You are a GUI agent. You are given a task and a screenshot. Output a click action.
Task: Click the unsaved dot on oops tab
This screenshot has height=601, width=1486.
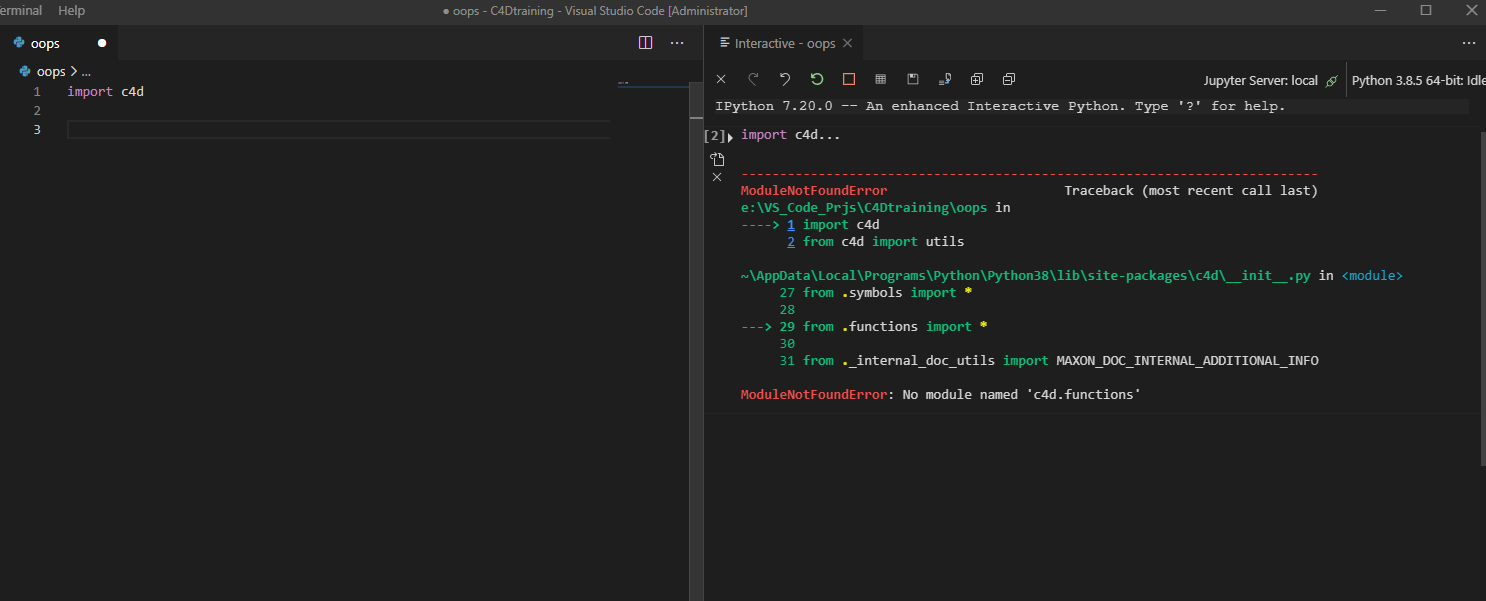pos(102,43)
